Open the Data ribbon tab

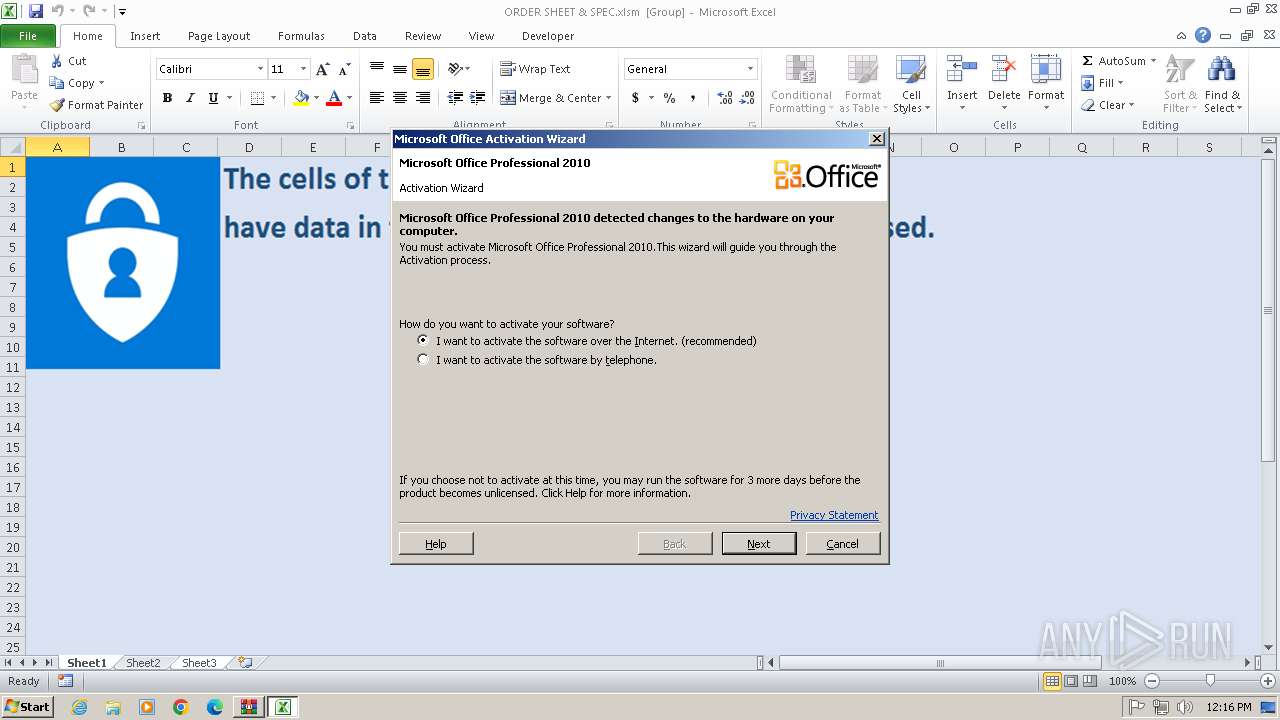pyautogui.click(x=365, y=36)
